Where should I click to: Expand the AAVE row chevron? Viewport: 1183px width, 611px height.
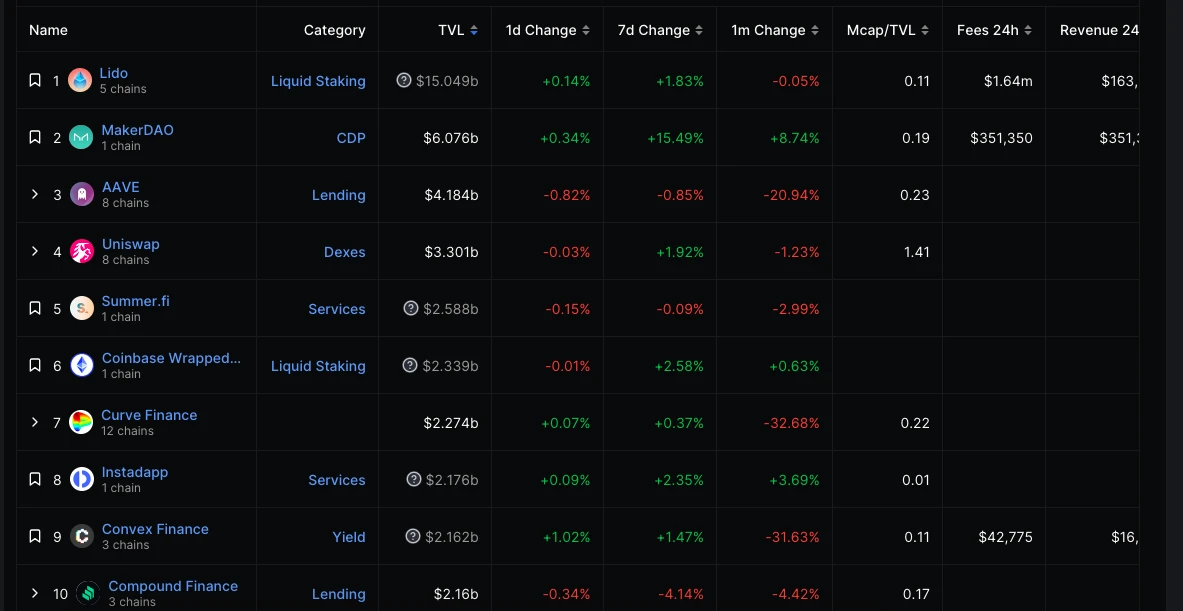pyautogui.click(x=35, y=194)
